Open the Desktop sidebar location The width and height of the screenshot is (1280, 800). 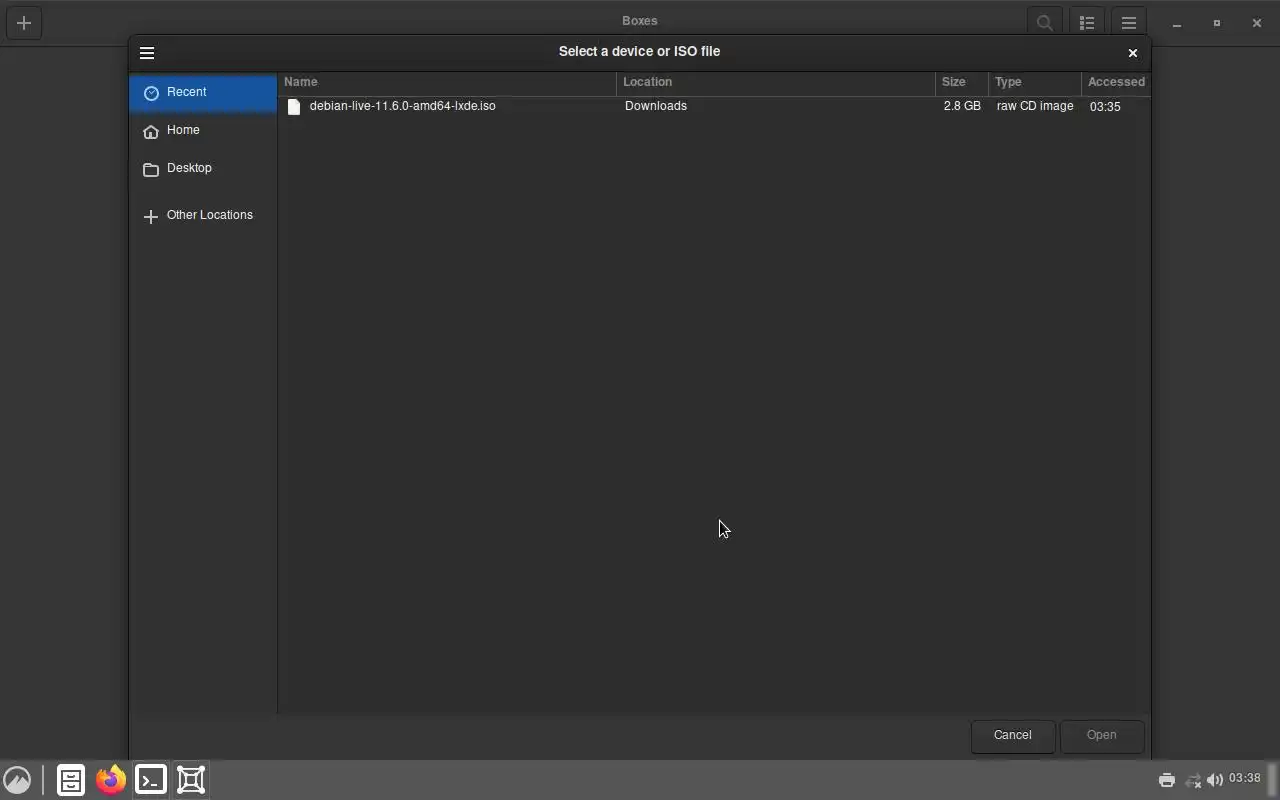203,169
